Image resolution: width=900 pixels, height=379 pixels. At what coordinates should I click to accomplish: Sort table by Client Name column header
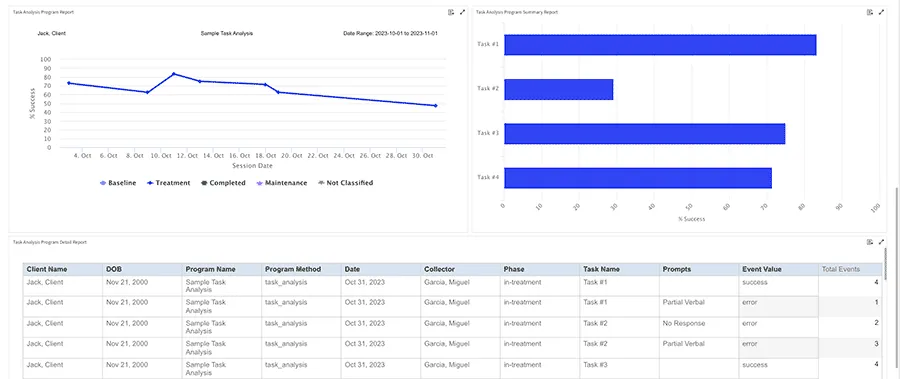click(x=63, y=269)
